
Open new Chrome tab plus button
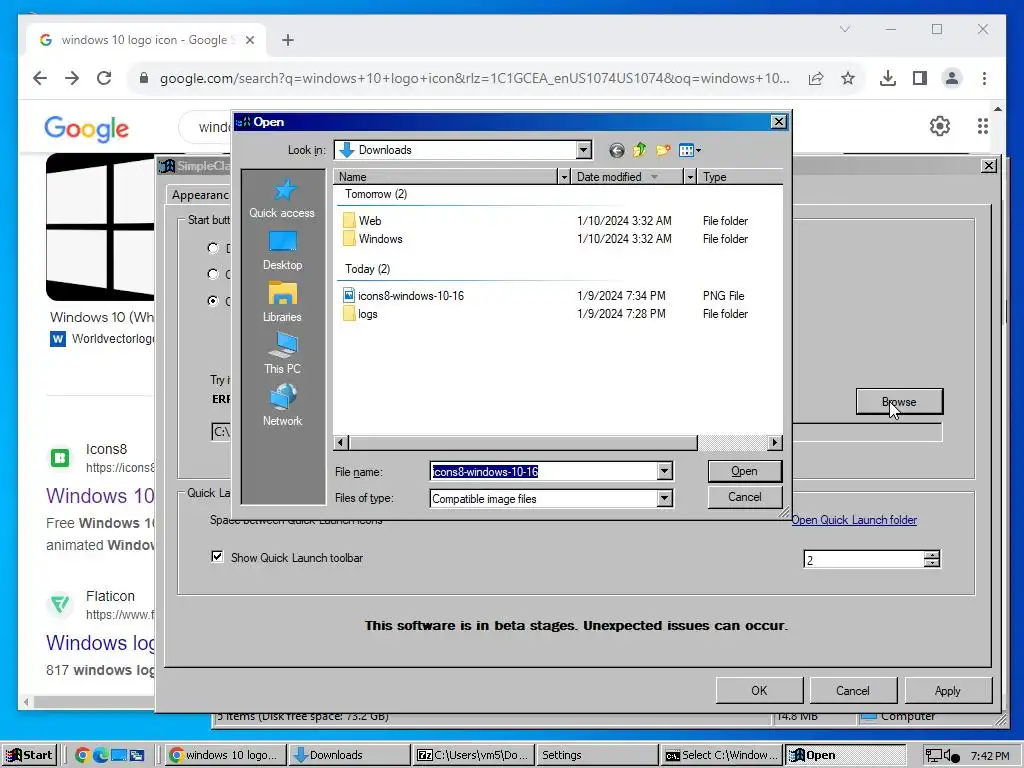point(287,40)
